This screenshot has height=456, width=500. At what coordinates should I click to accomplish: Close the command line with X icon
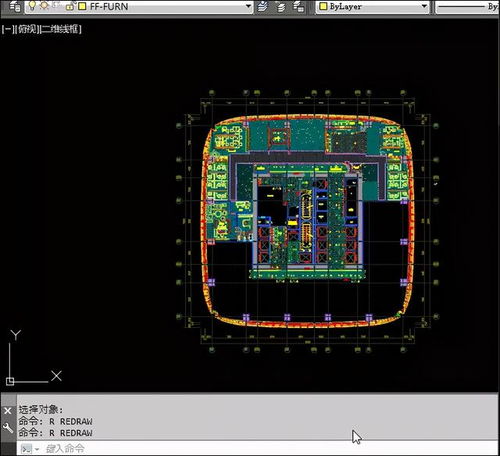(x=8, y=411)
